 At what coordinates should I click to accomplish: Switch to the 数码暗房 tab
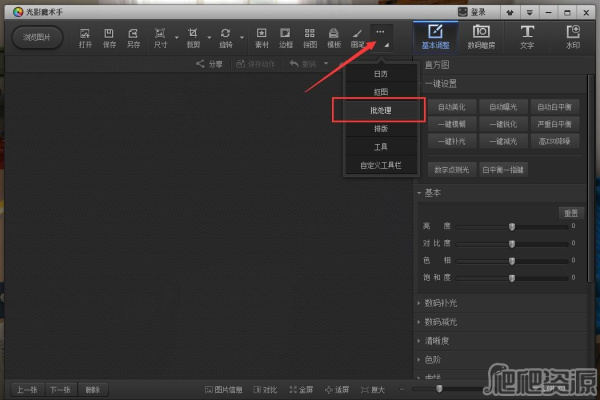point(481,38)
